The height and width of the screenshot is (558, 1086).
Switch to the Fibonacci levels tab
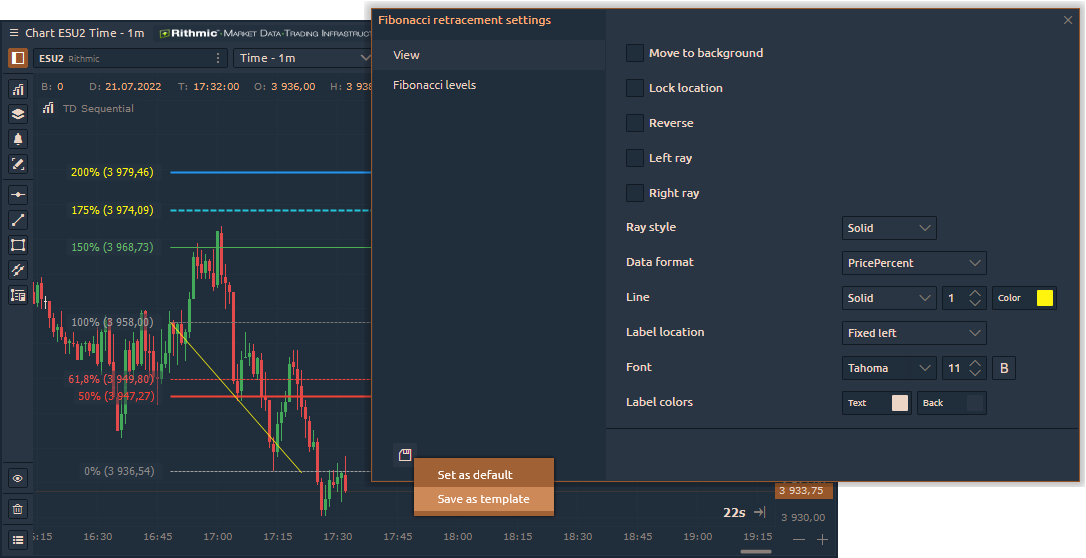(x=434, y=85)
